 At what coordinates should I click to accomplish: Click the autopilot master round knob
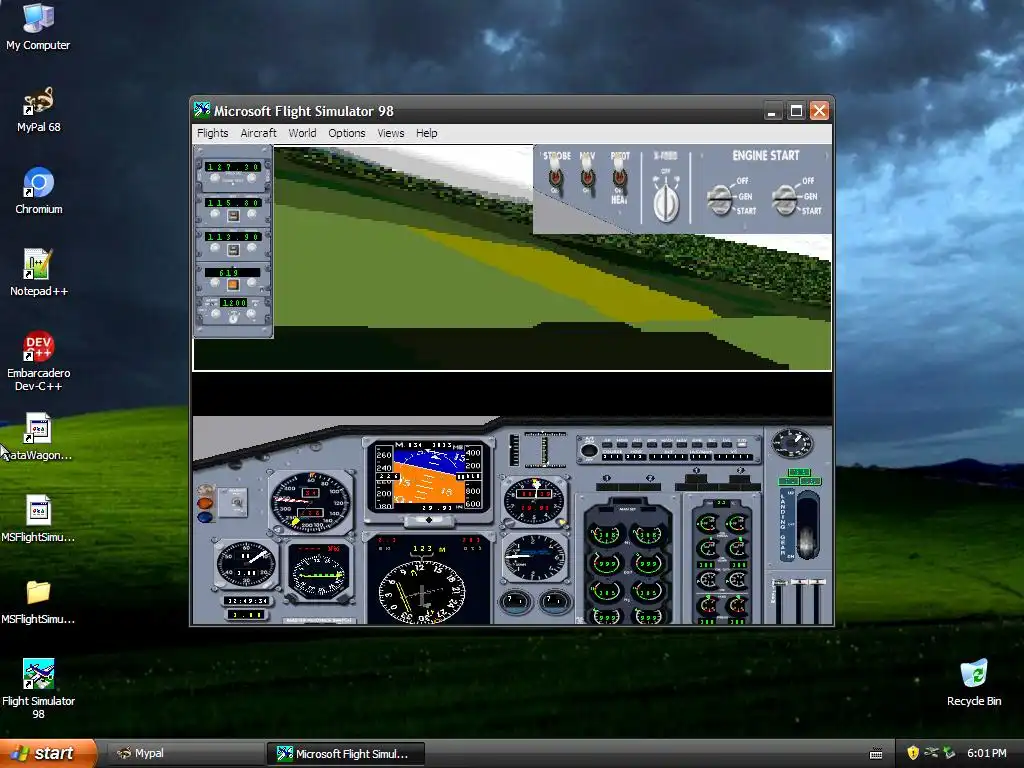pos(589,450)
